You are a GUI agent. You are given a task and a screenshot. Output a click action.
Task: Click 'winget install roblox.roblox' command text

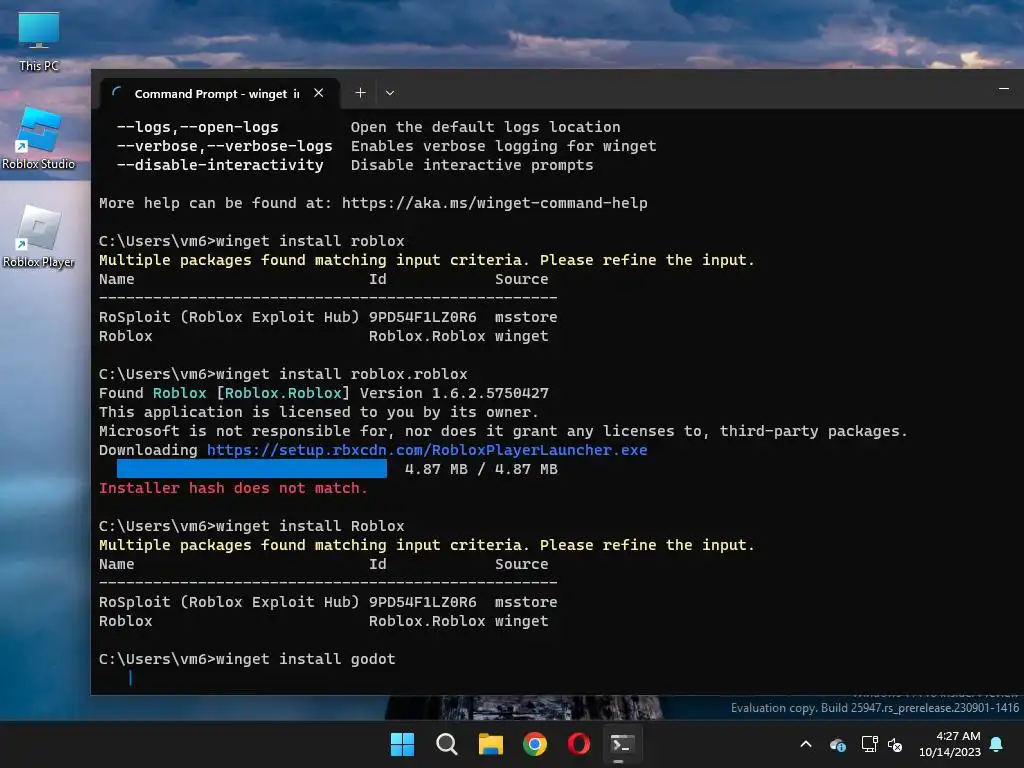click(x=342, y=374)
